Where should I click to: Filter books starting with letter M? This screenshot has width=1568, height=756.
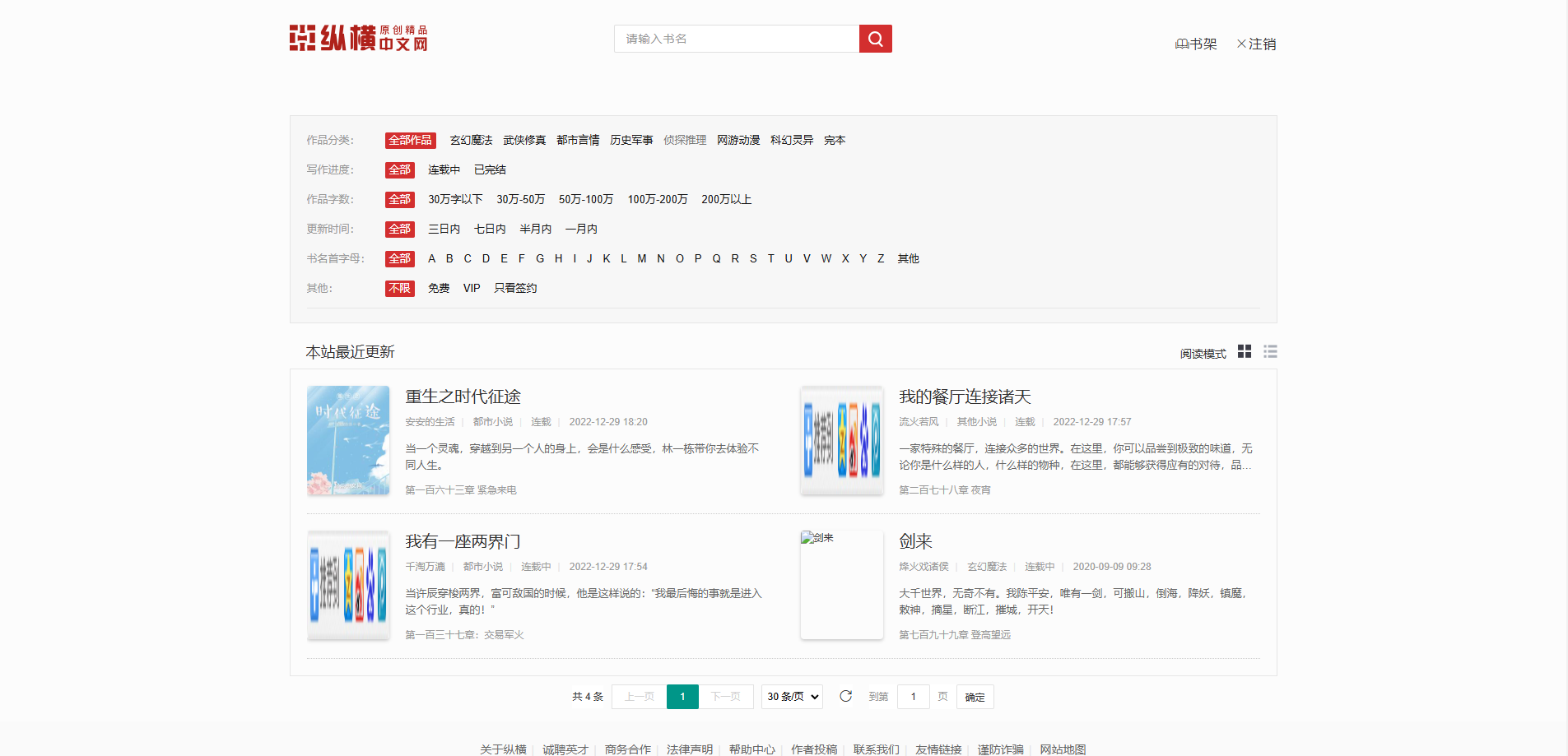tap(642, 258)
